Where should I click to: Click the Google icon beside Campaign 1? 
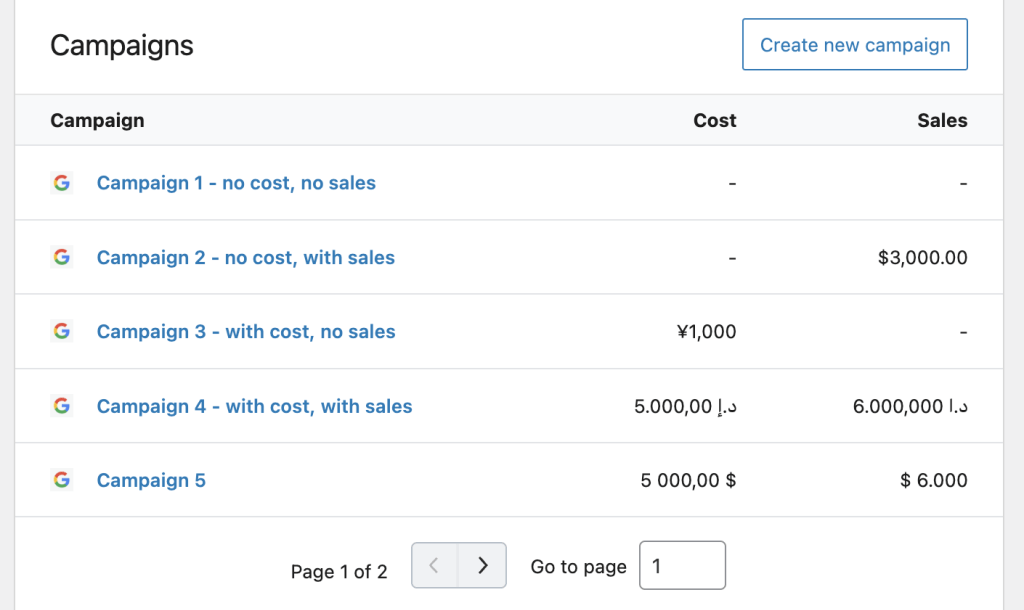click(62, 183)
